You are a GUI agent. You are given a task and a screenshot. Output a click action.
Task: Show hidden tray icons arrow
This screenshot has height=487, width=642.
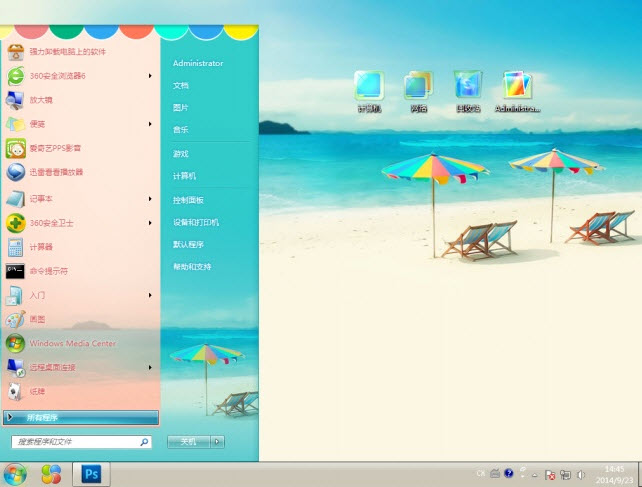pos(536,474)
